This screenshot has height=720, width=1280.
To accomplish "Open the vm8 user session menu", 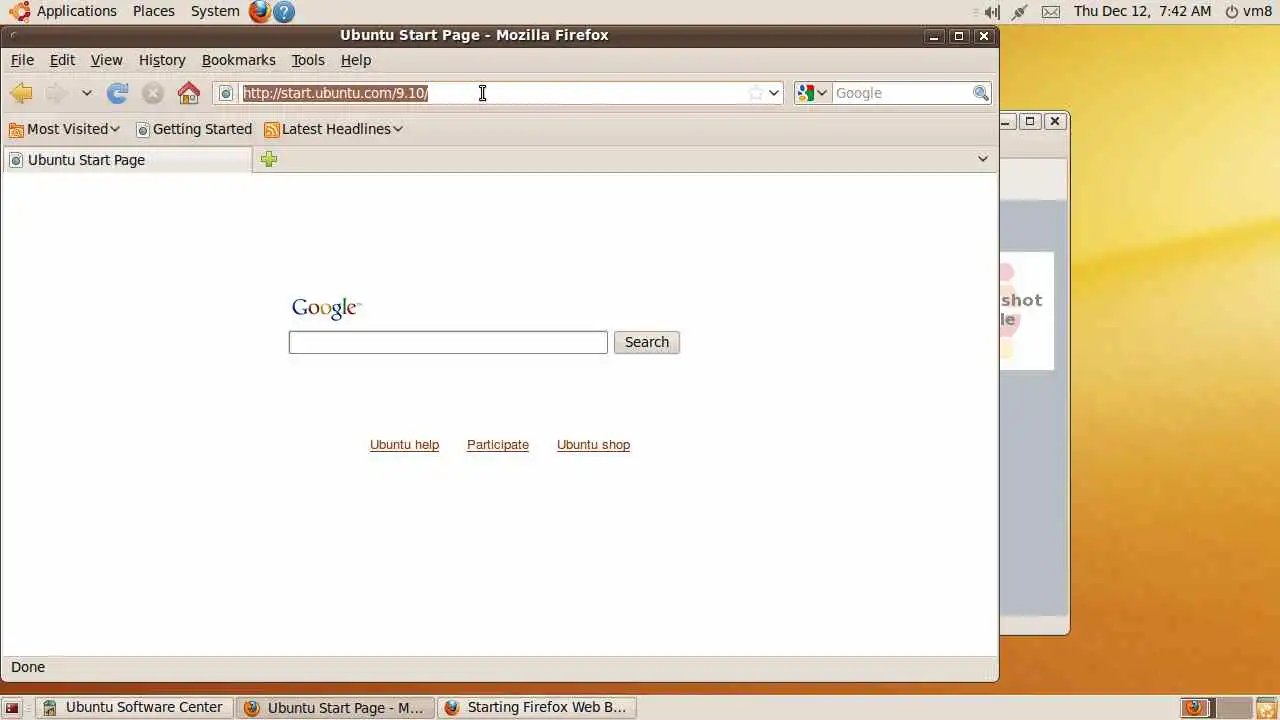I will pos(1248,11).
